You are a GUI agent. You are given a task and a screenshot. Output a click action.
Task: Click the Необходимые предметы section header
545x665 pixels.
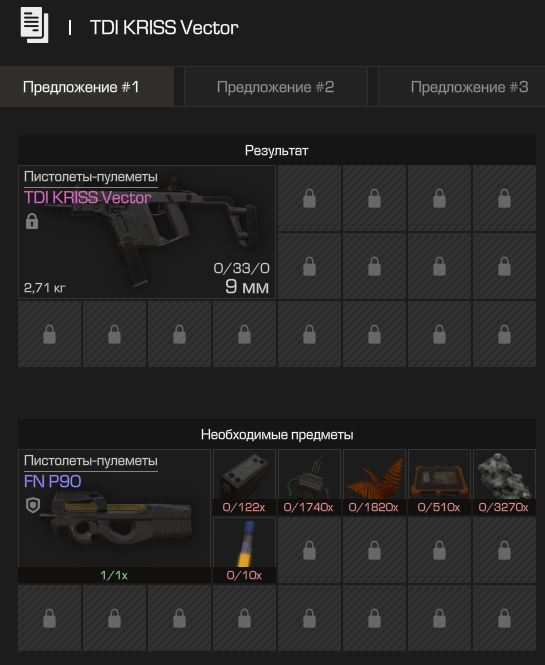tap(277, 435)
